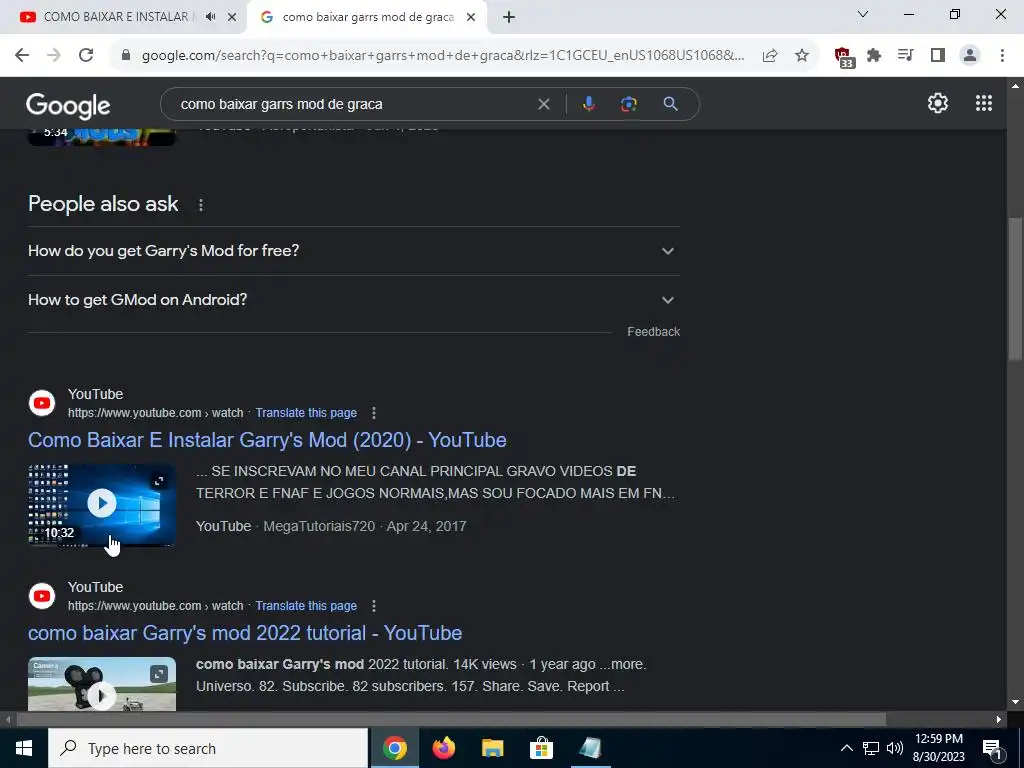Toggle the Chrome side panel
This screenshot has height=768, width=1024.
[937, 55]
